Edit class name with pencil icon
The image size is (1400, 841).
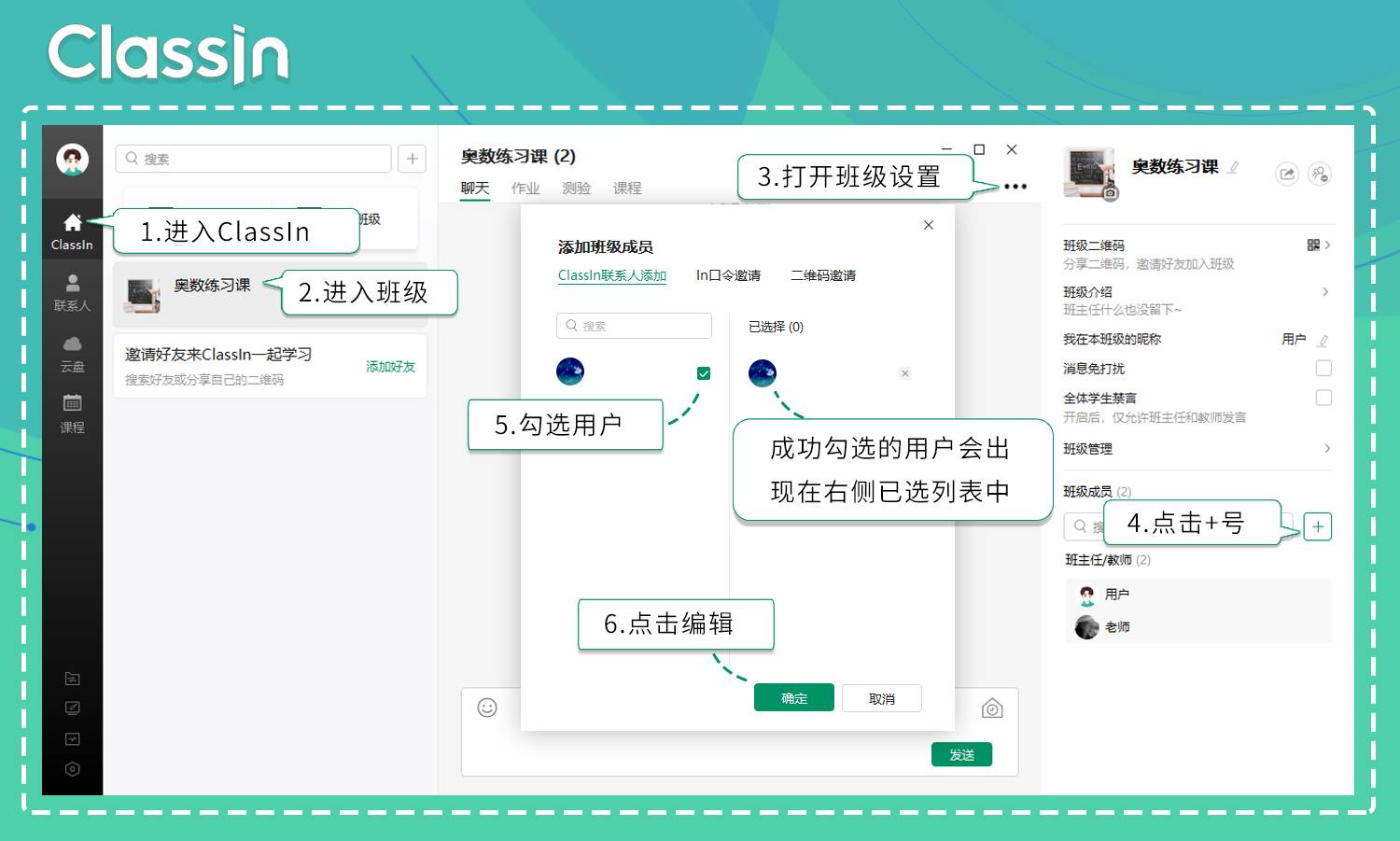point(1234,167)
